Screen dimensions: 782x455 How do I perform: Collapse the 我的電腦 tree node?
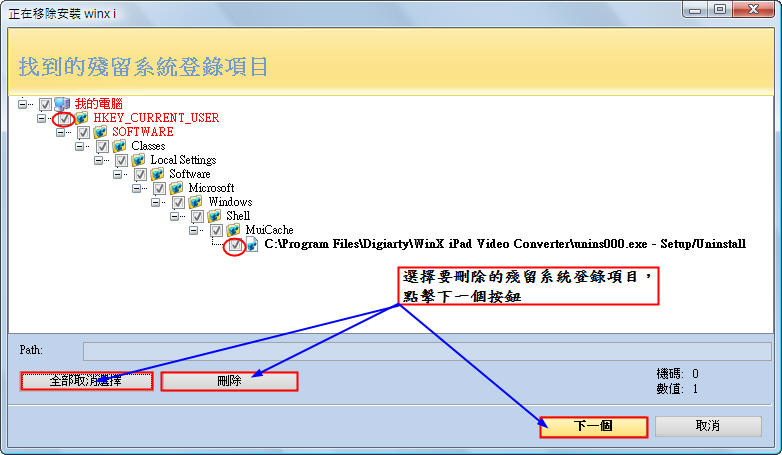(24, 104)
